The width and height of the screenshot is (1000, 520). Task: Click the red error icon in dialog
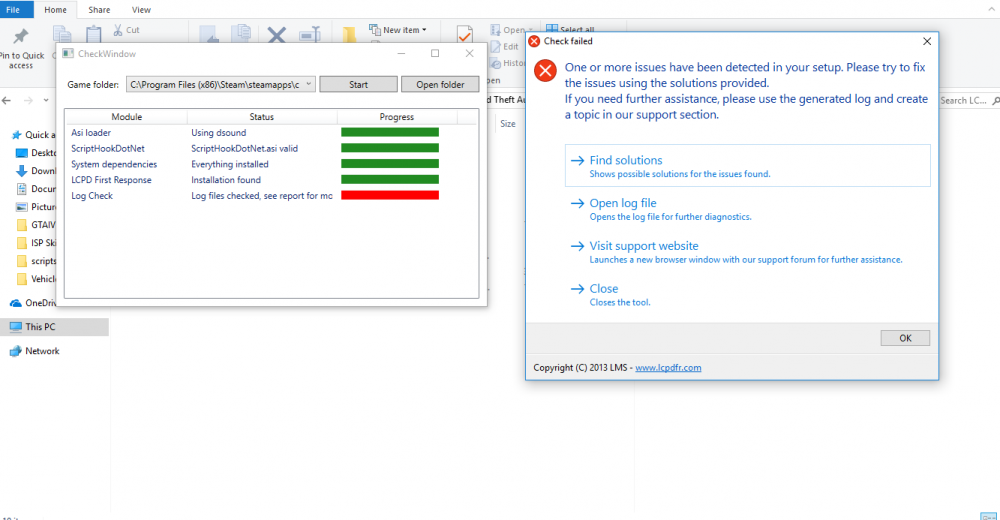pos(545,70)
